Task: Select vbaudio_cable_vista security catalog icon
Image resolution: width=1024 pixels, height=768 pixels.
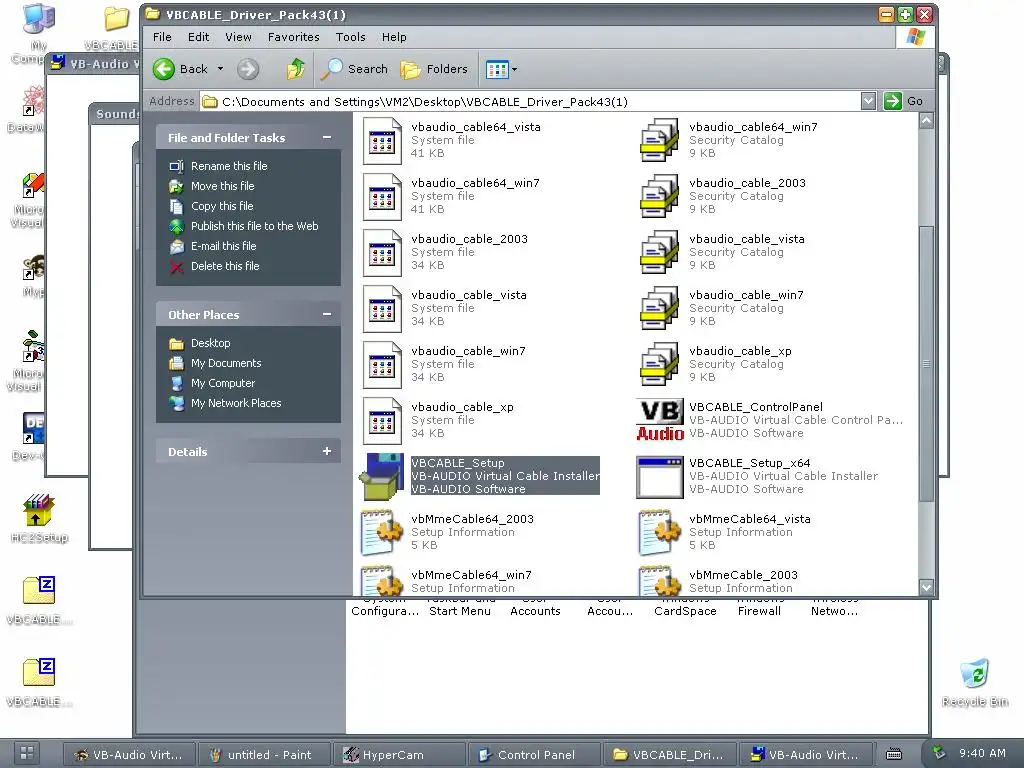Action: (x=660, y=253)
